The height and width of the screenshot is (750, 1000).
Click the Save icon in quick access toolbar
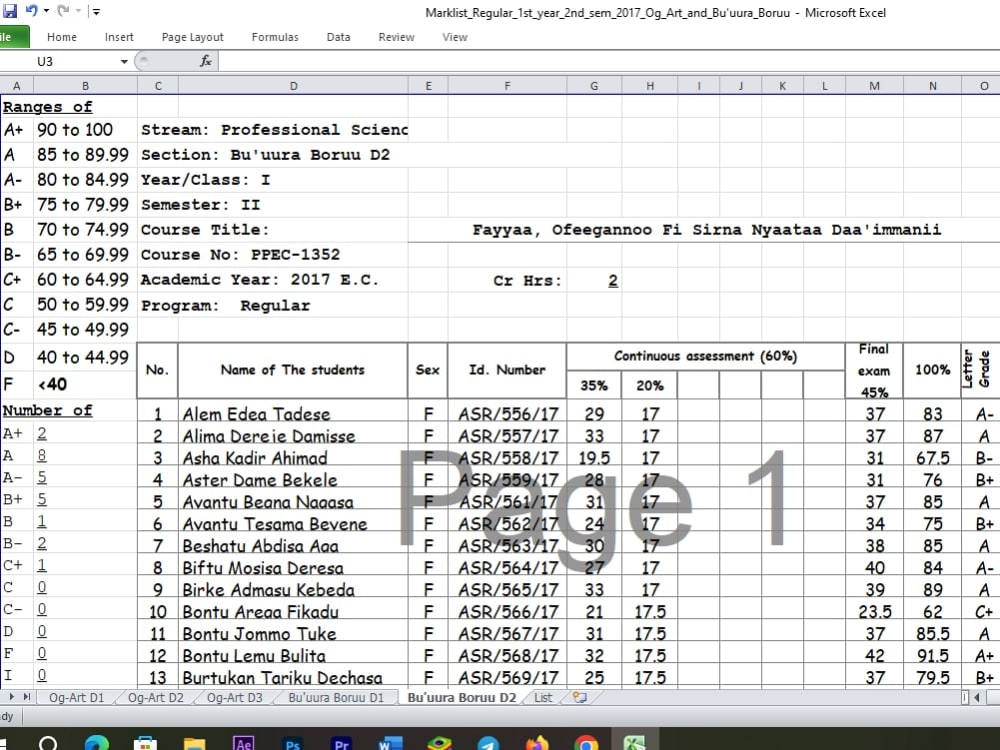tap(10, 11)
